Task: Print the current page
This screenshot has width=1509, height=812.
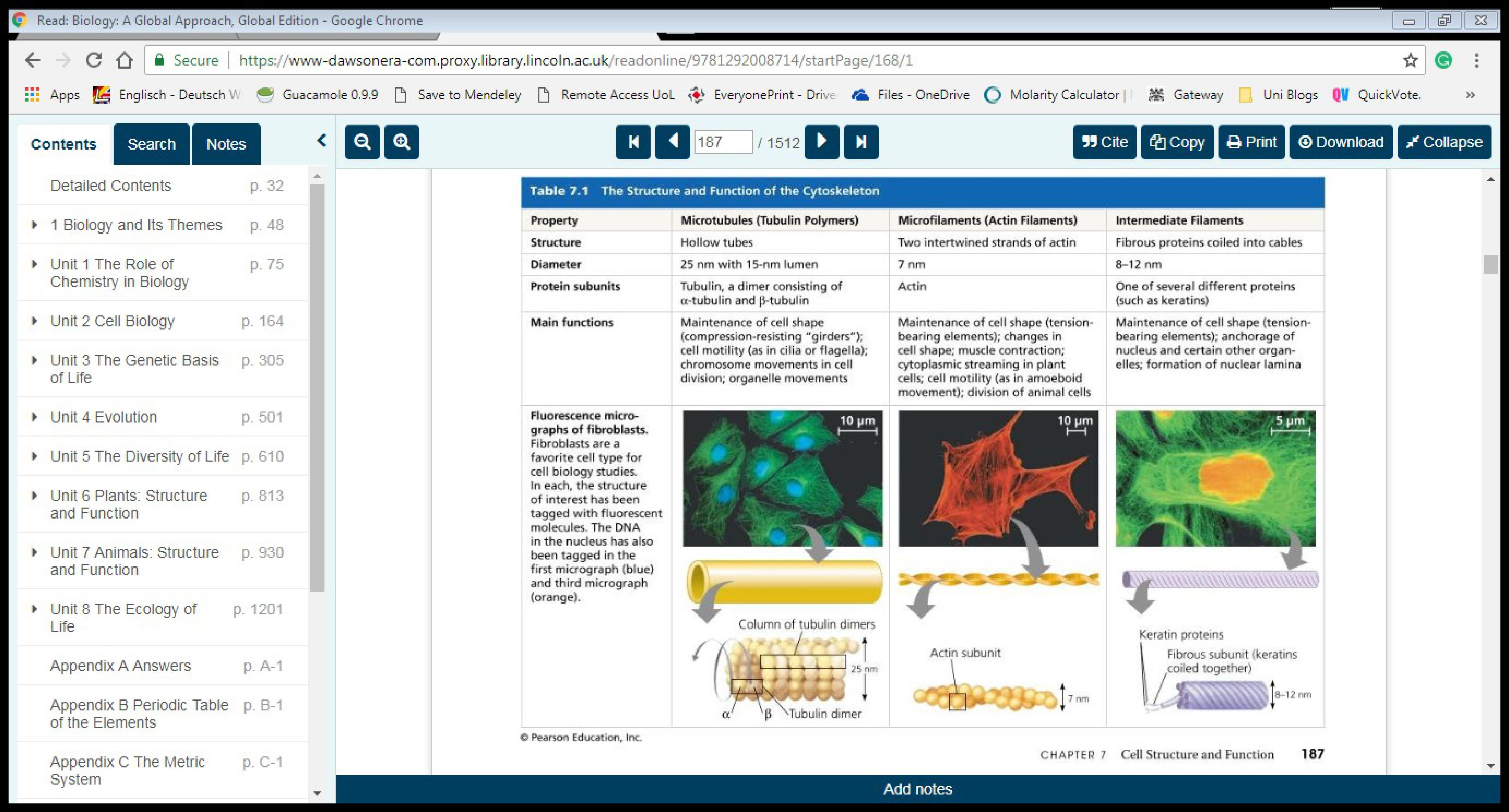Action: click(x=1252, y=142)
